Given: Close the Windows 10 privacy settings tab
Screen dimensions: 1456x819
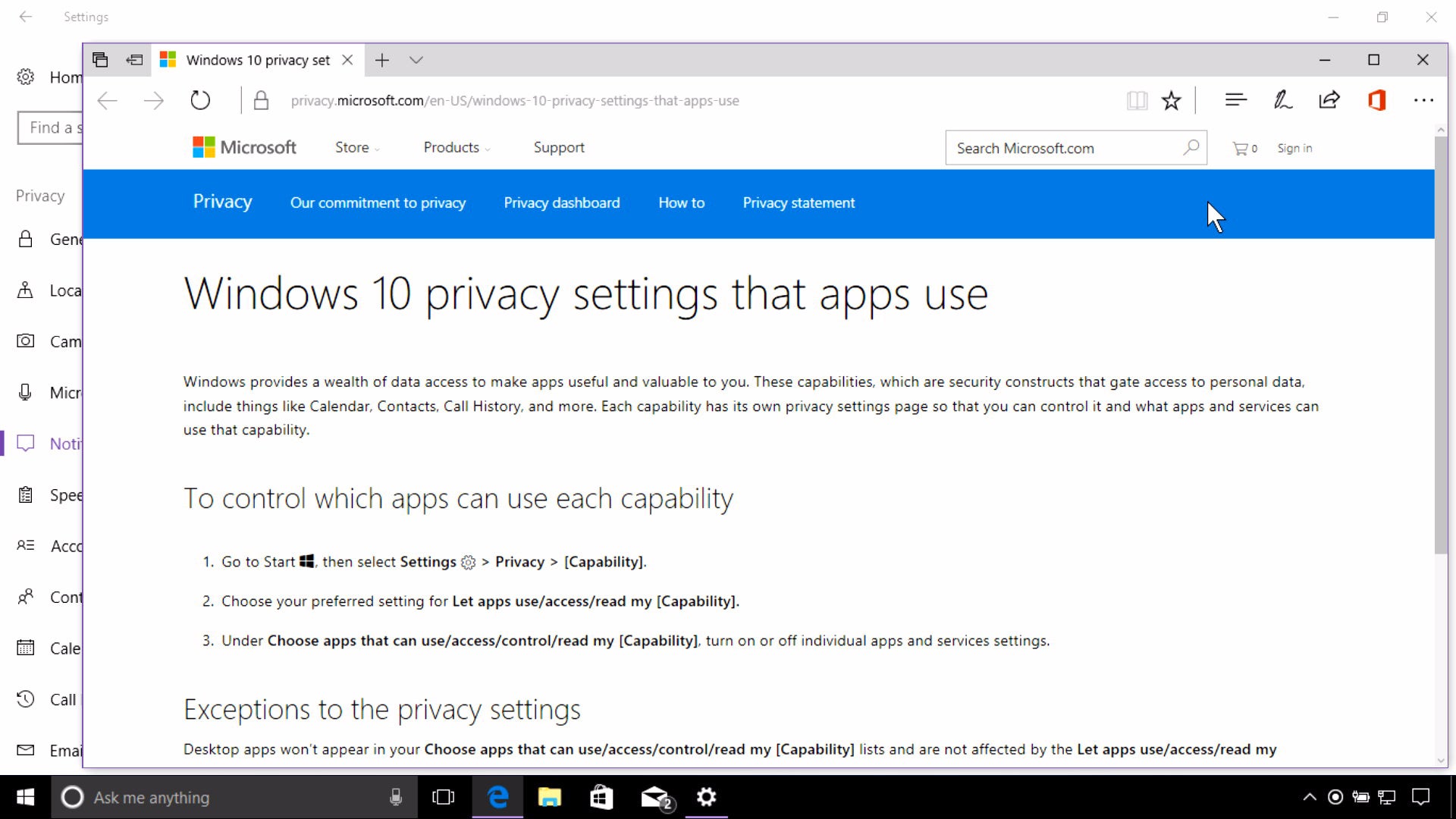Looking at the screenshot, I should (347, 60).
